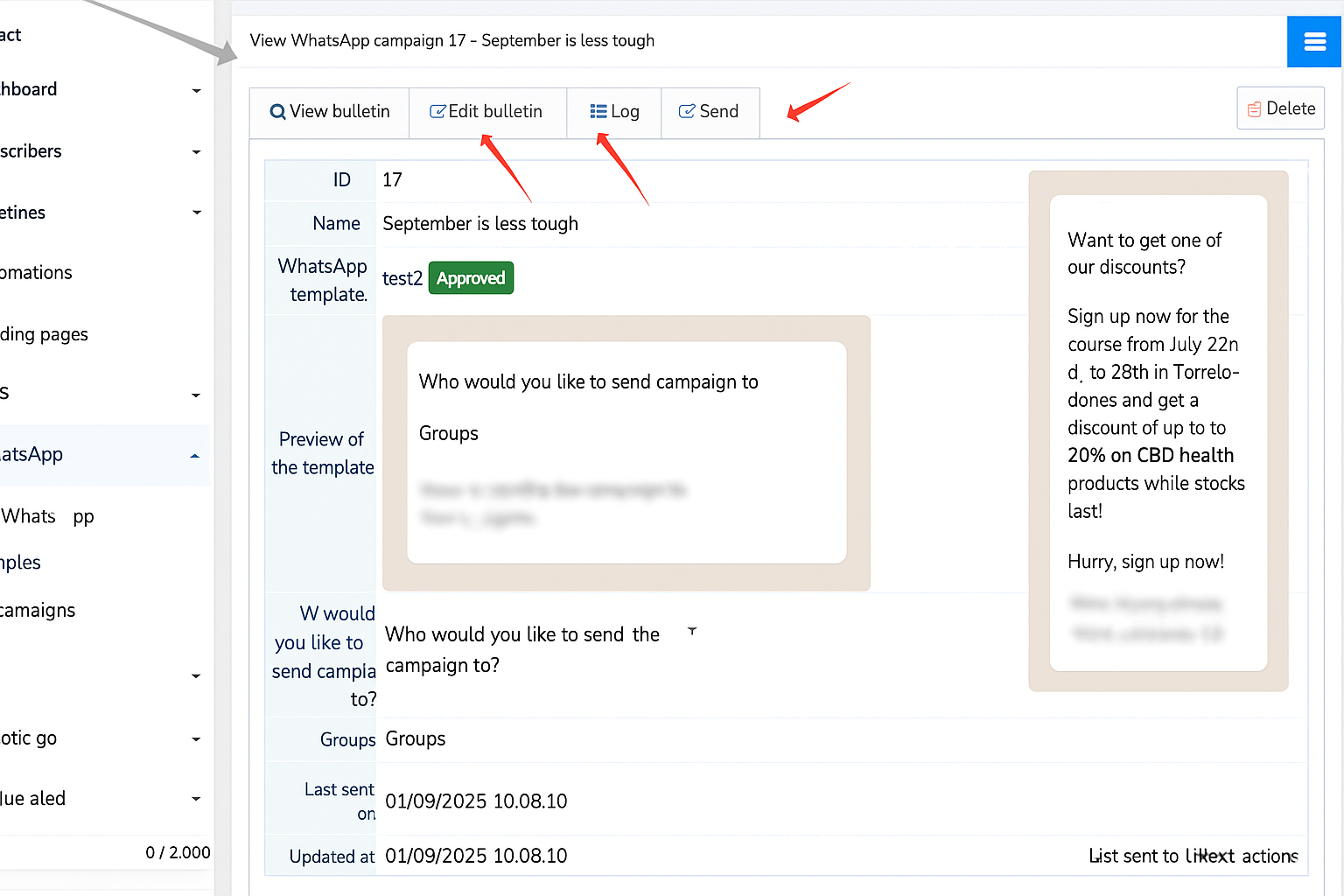Click the "WhatsApp template." field label
Image resolution: width=1344 pixels, height=896 pixels.
323,280
